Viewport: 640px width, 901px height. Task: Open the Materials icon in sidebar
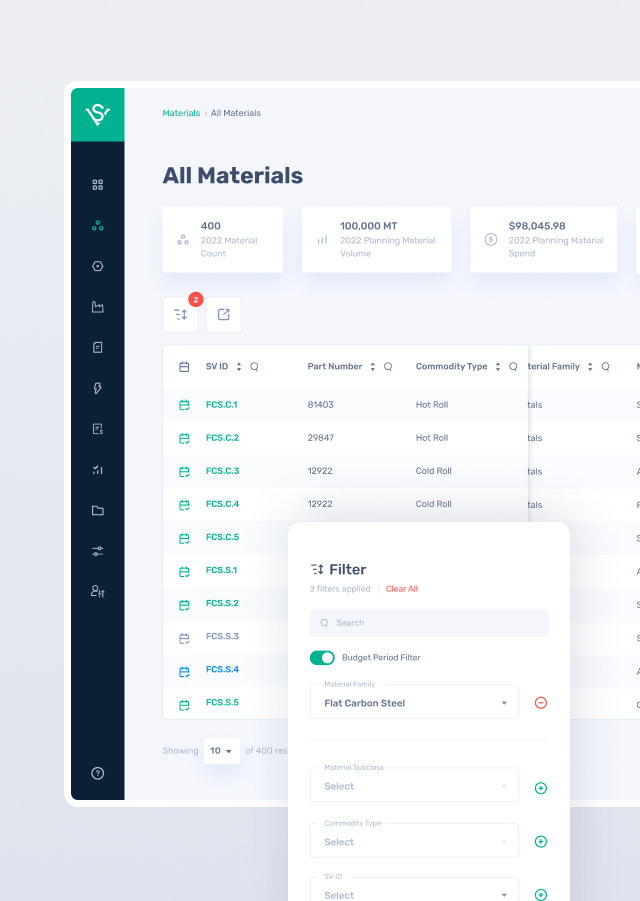(98, 226)
